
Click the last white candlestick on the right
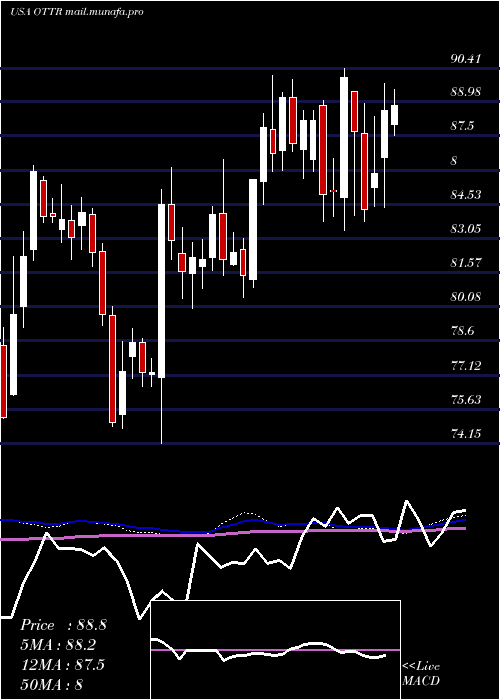click(394, 115)
